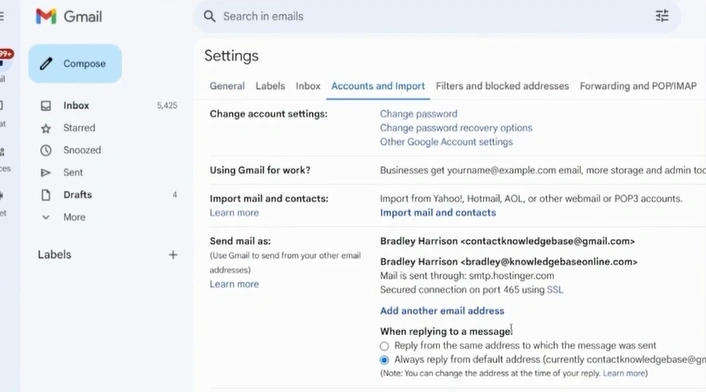Image resolution: width=706 pixels, height=392 pixels.
Task: Open Sent folder label
Action: (x=73, y=172)
